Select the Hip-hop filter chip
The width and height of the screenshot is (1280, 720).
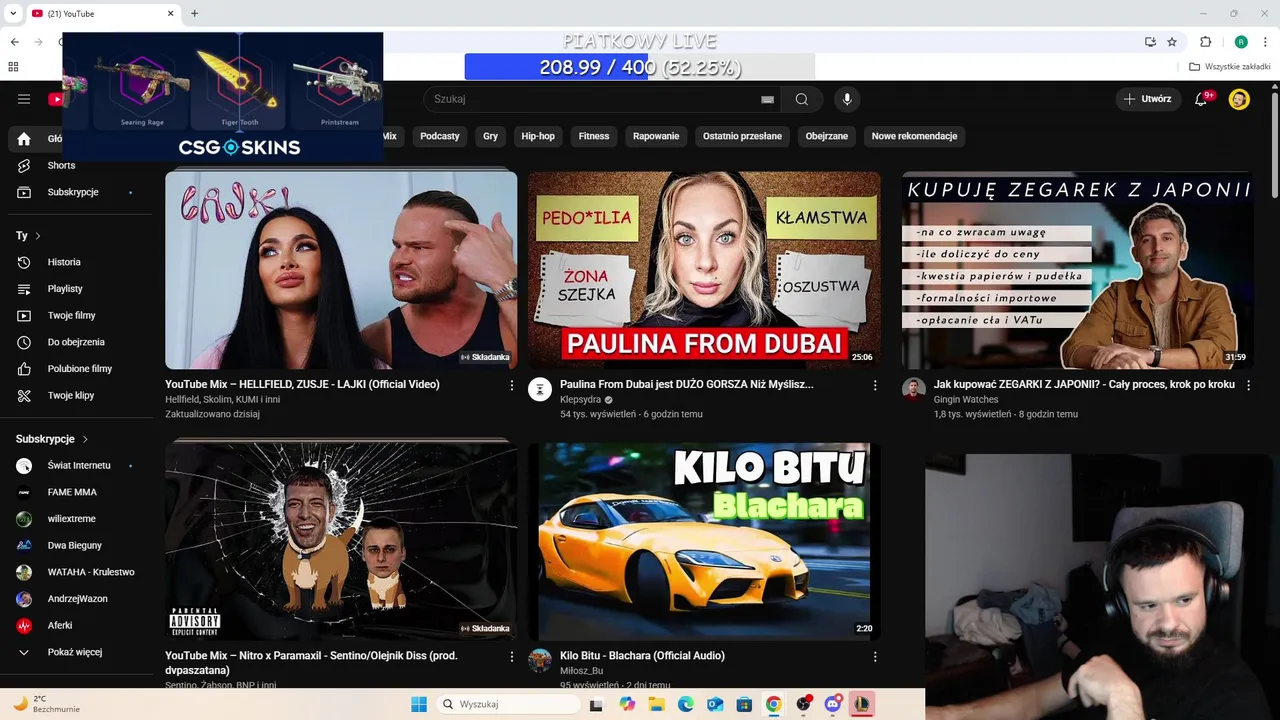coord(538,136)
